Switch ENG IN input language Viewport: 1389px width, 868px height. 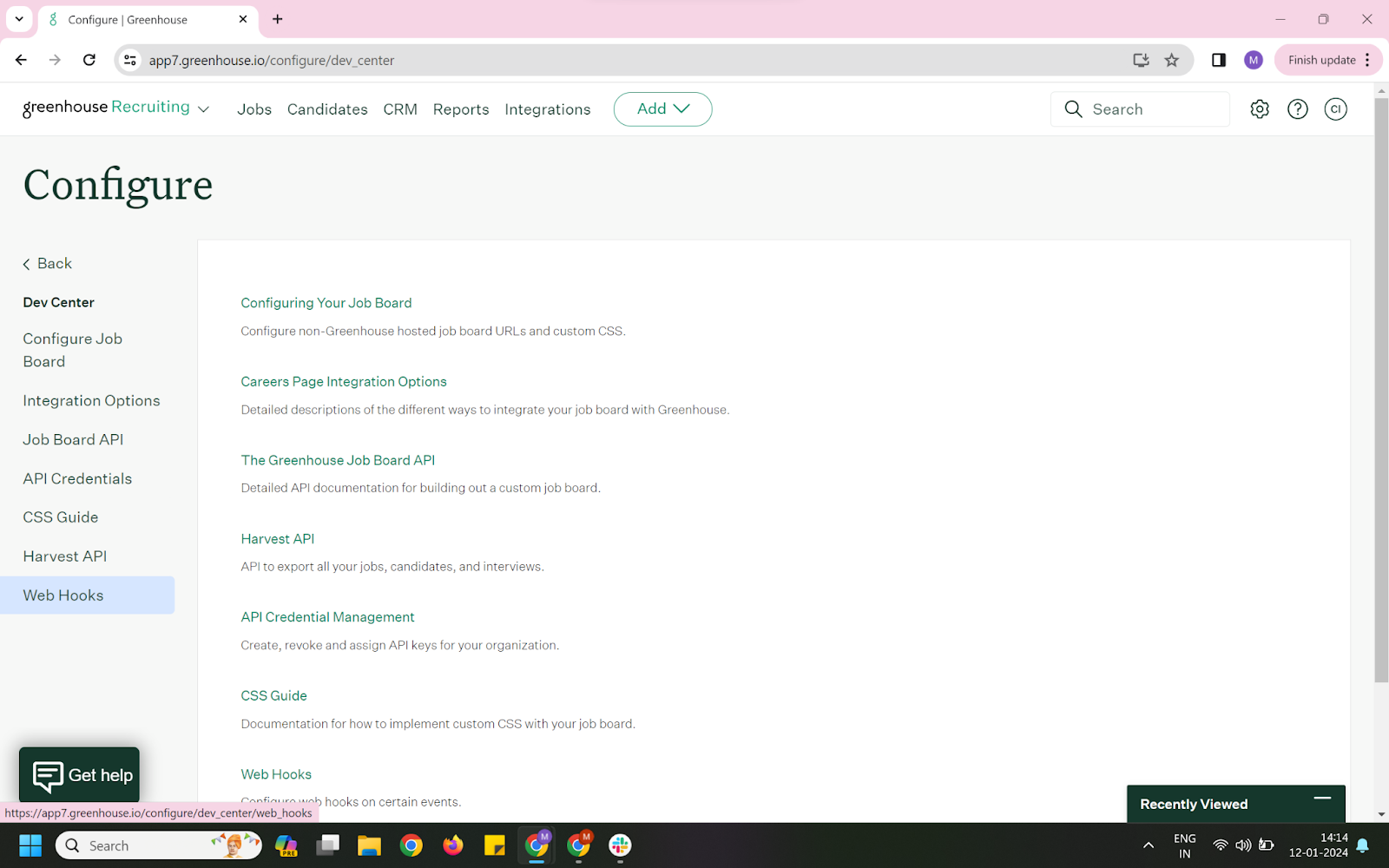(1185, 845)
